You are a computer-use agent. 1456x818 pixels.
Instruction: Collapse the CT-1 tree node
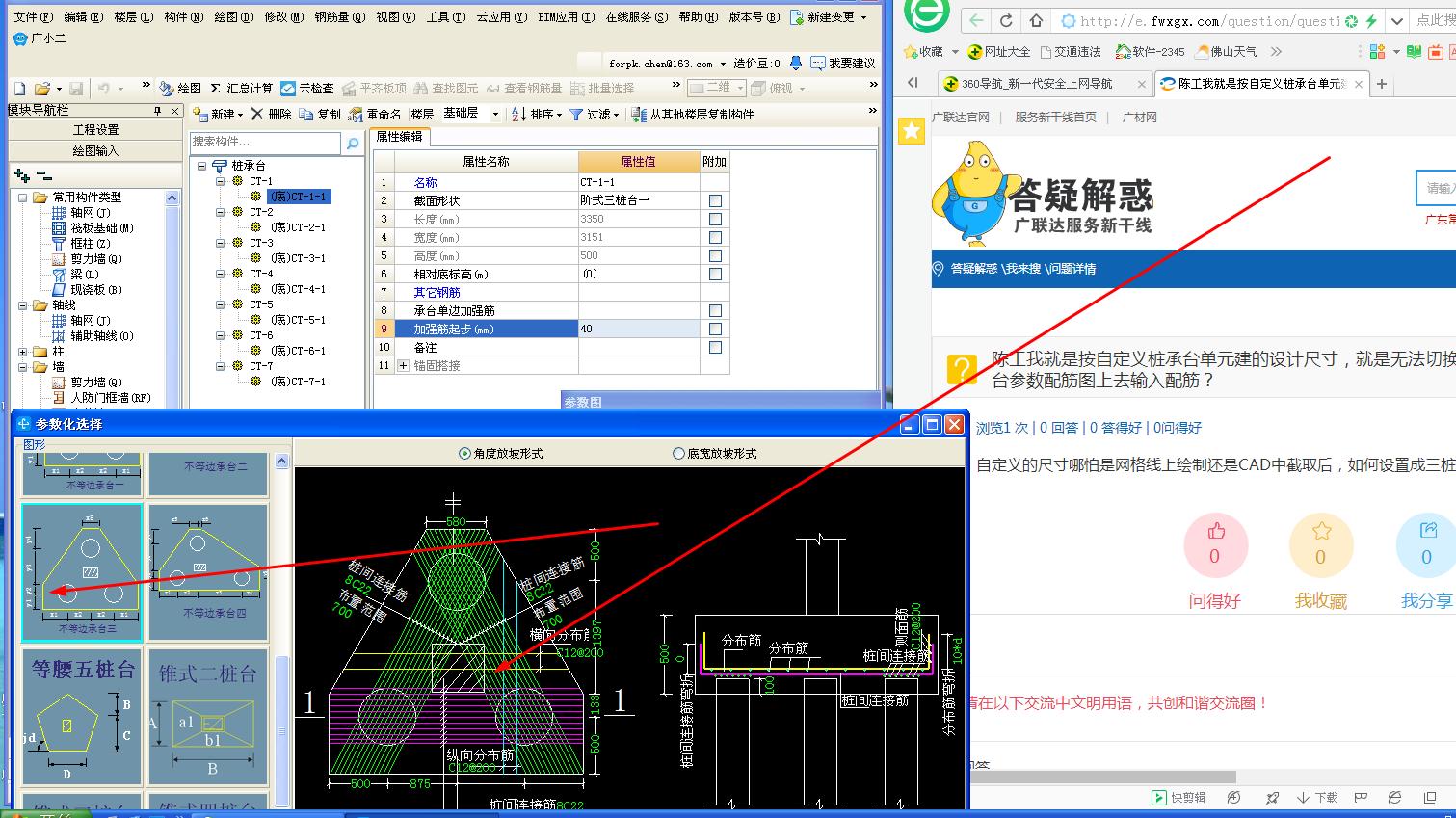(220, 181)
